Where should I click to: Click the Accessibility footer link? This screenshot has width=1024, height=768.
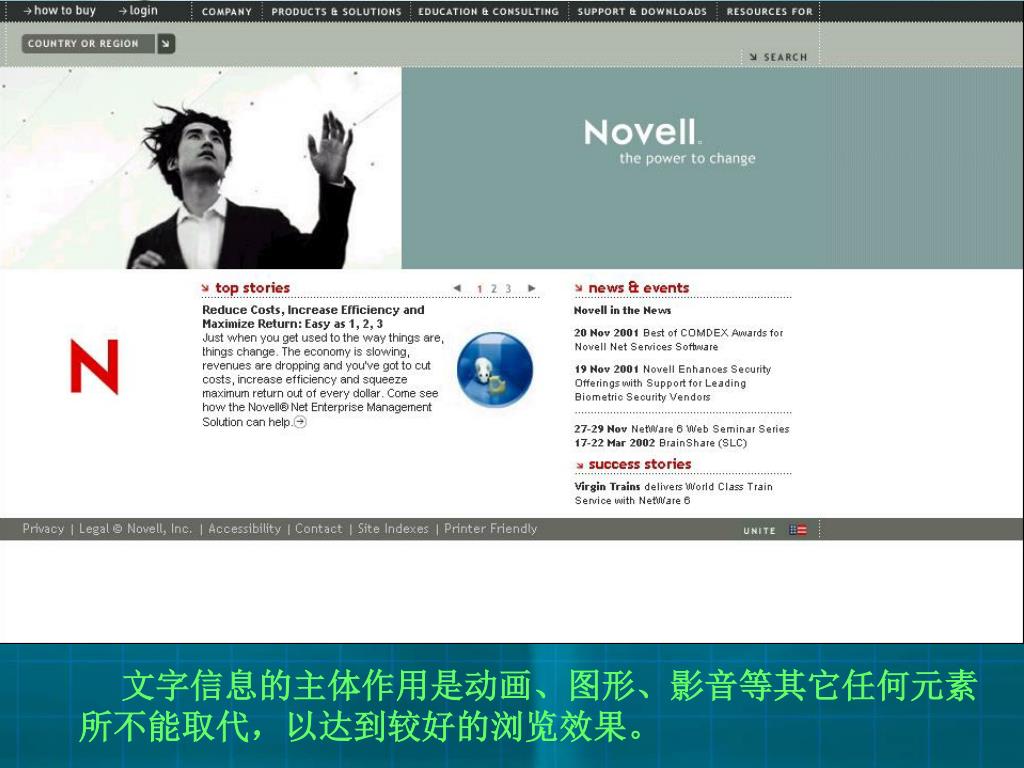pos(244,529)
